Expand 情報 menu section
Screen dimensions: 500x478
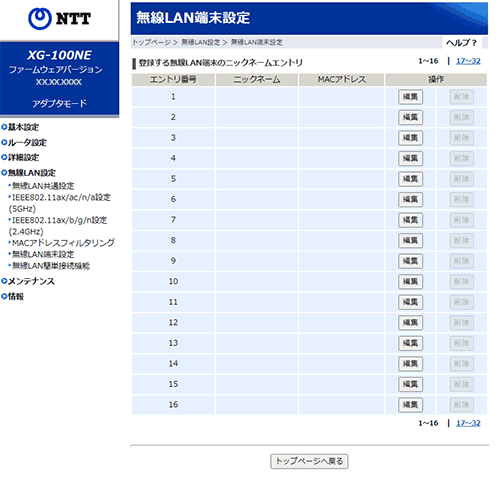12,296
